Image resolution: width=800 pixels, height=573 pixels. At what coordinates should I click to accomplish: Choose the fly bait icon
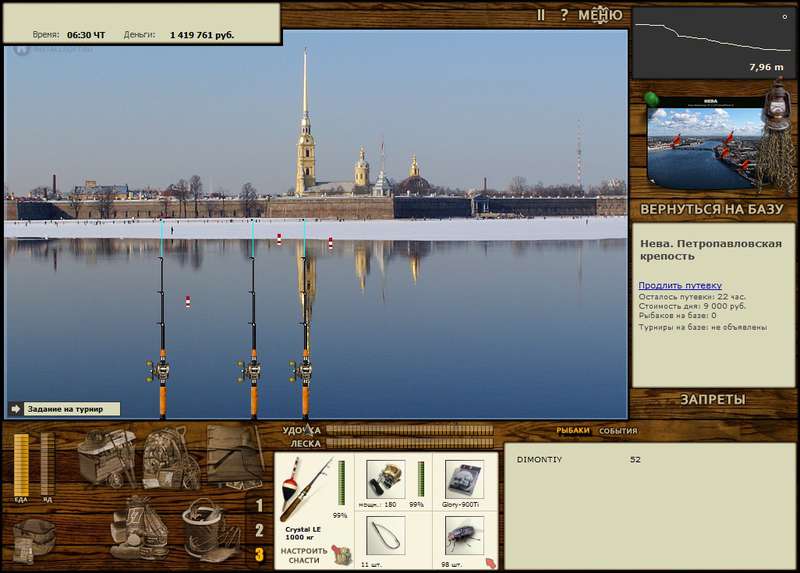pyautogui.click(x=464, y=536)
